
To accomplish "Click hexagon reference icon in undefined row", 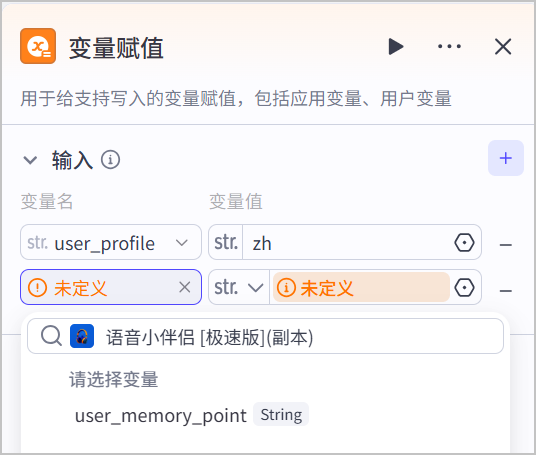I will click(x=464, y=287).
